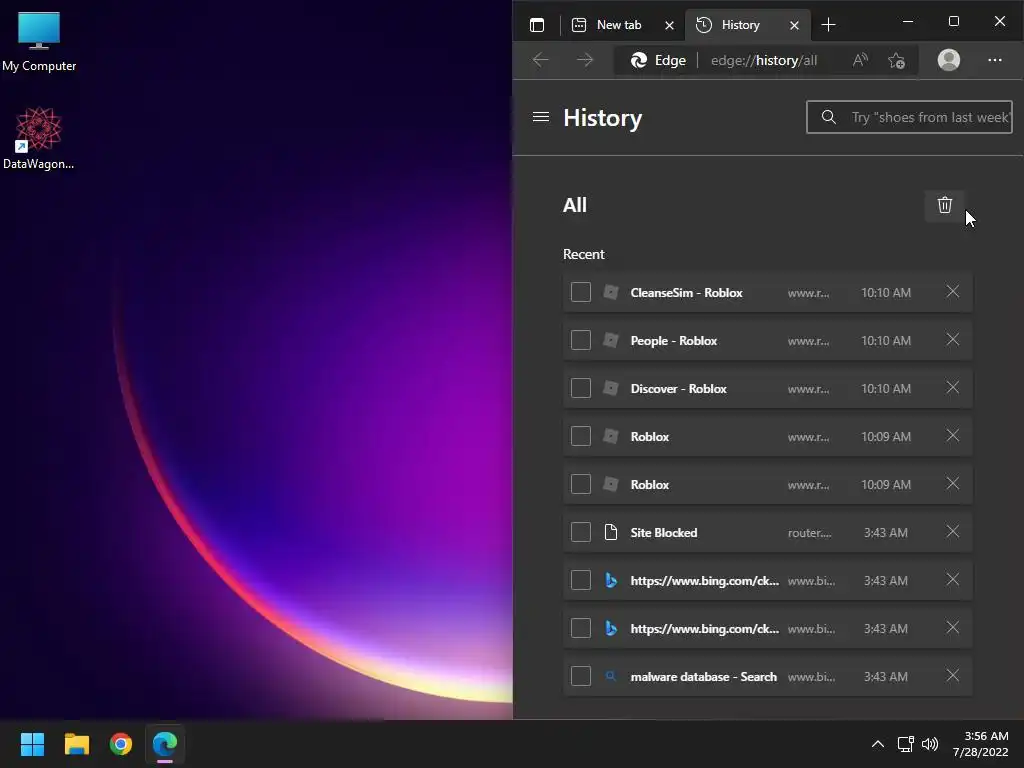Image resolution: width=1024 pixels, height=768 pixels.
Task: Delete malware database - Search entry with X
Action: click(x=953, y=675)
